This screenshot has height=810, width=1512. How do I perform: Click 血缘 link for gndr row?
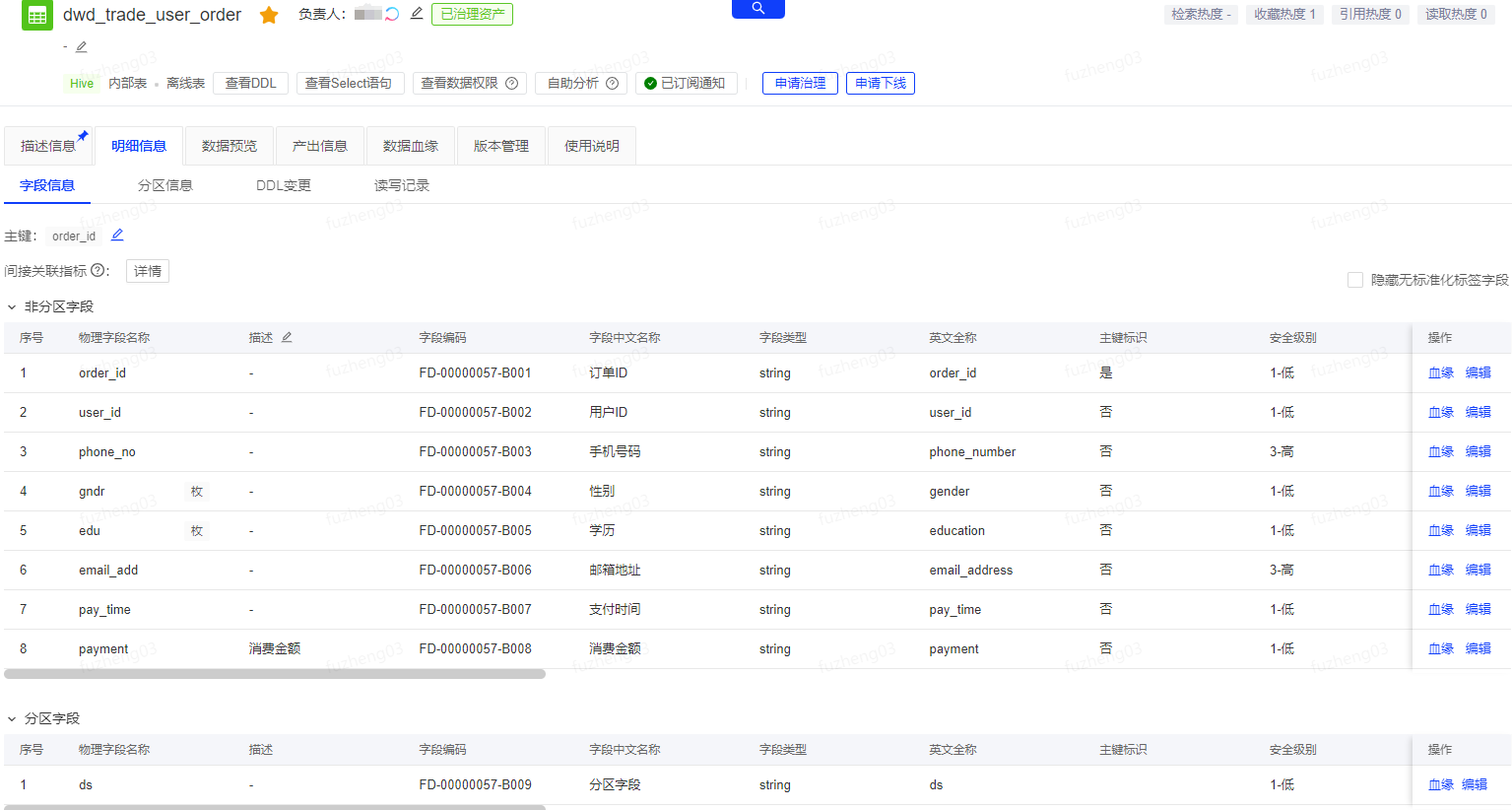(1441, 491)
